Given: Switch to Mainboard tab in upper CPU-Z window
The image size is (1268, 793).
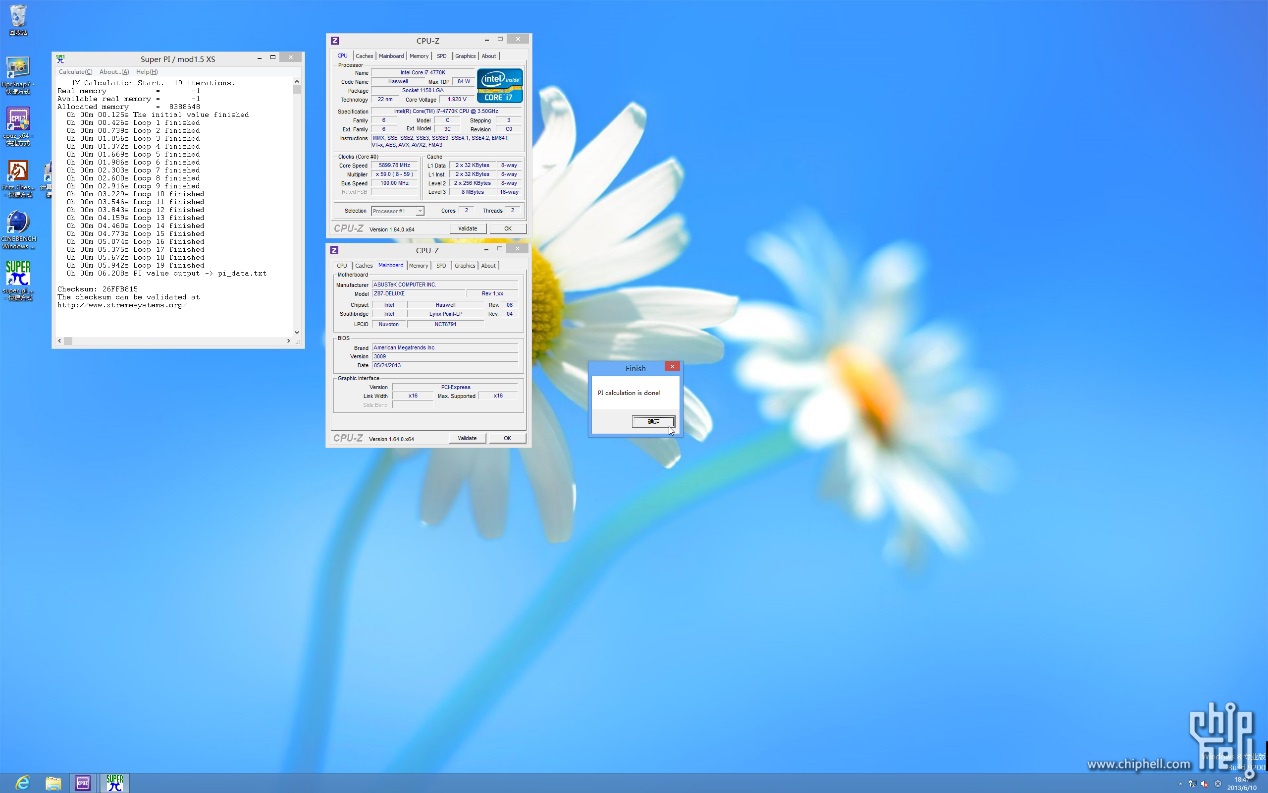Looking at the screenshot, I should click(391, 56).
